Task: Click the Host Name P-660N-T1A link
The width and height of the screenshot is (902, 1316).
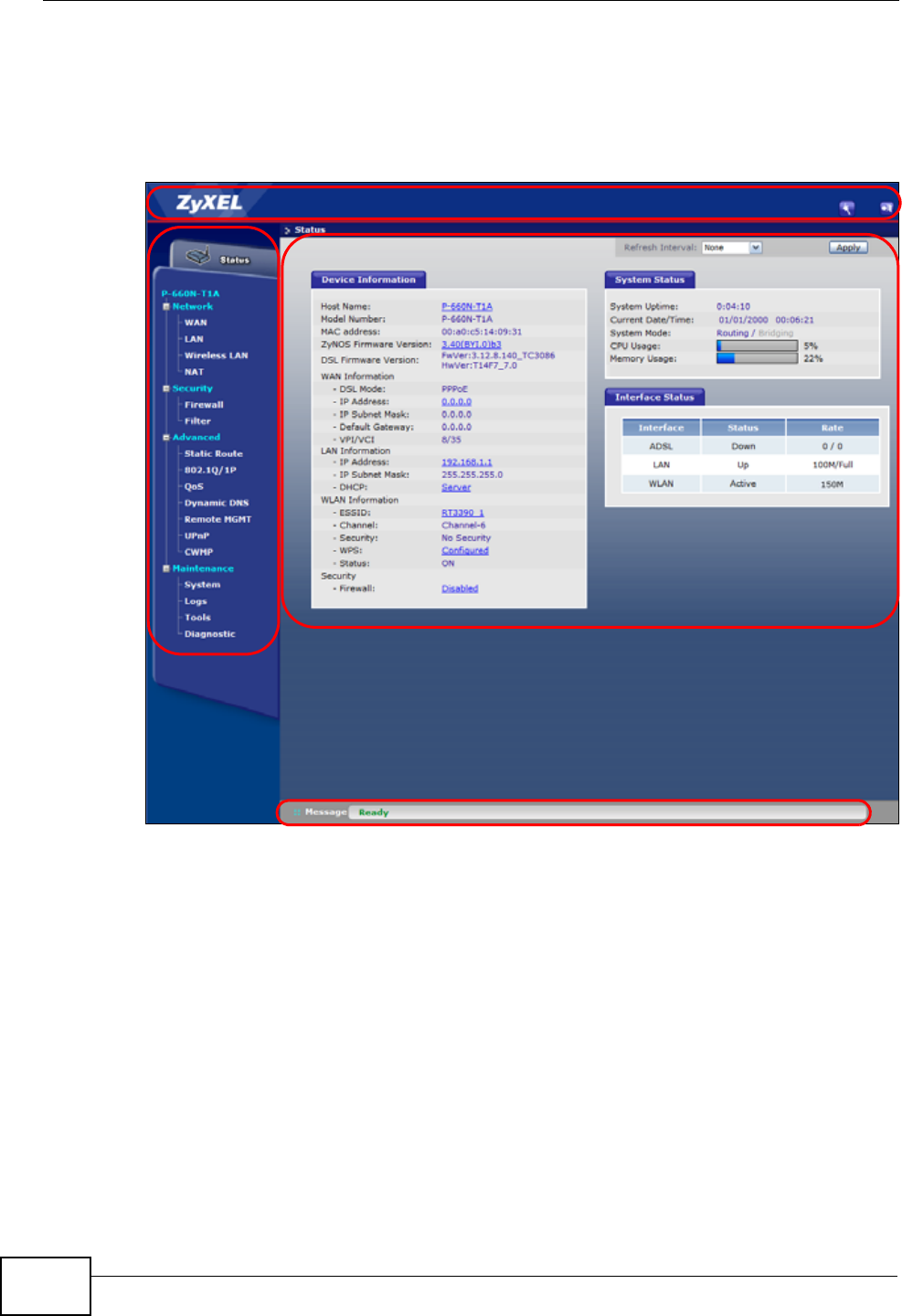Action: (x=467, y=306)
